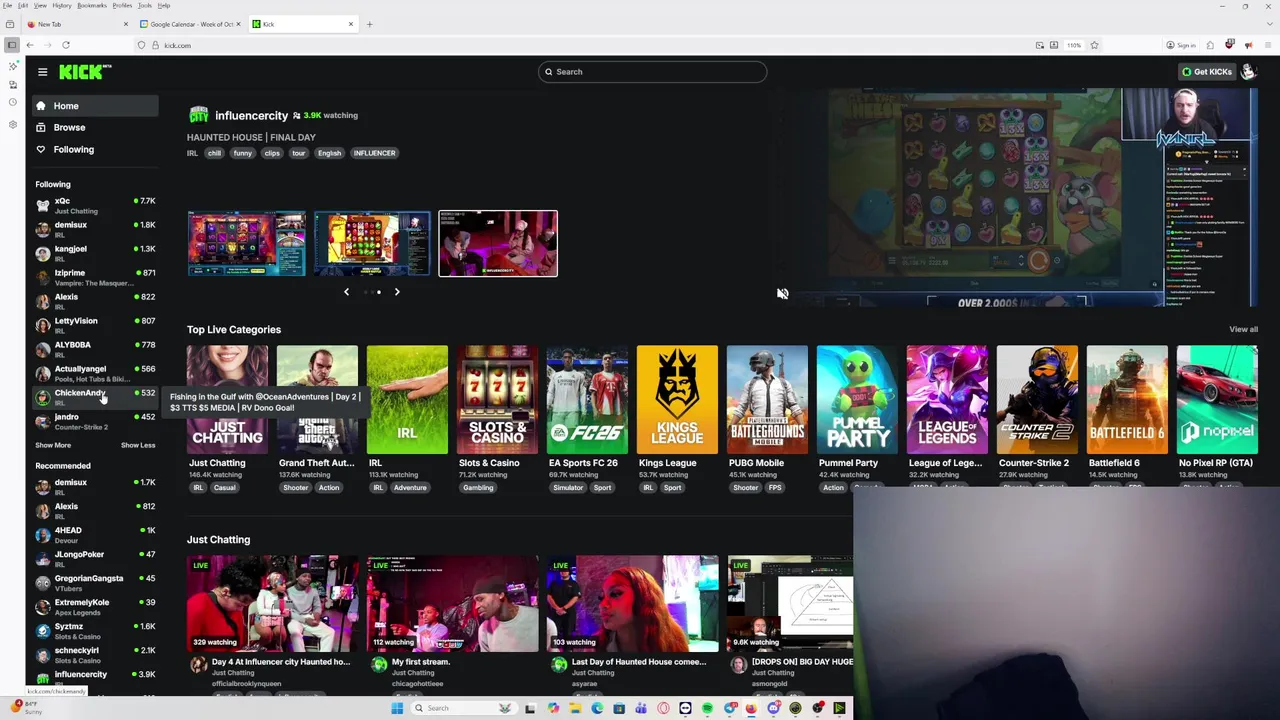Select the third featured stream thumbnail
This screenshot has width=1280, height=720.
click(x=498, y=243)
